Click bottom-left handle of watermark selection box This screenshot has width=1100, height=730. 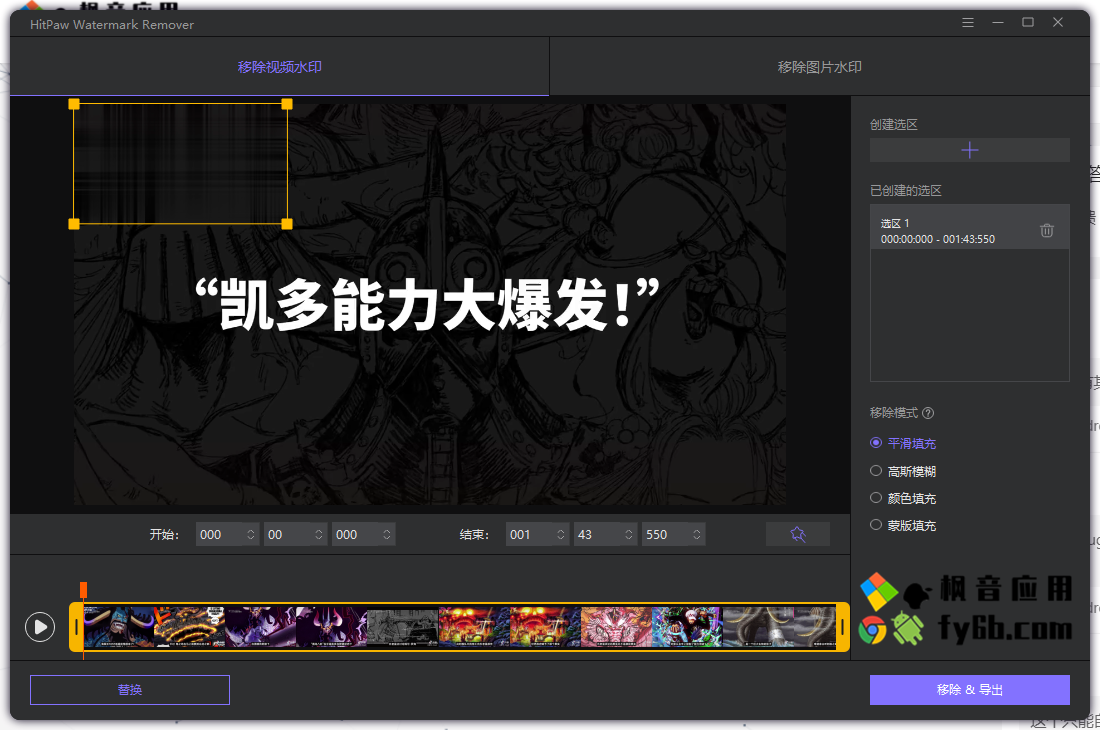pyautogui.click(x=74, y=224)
